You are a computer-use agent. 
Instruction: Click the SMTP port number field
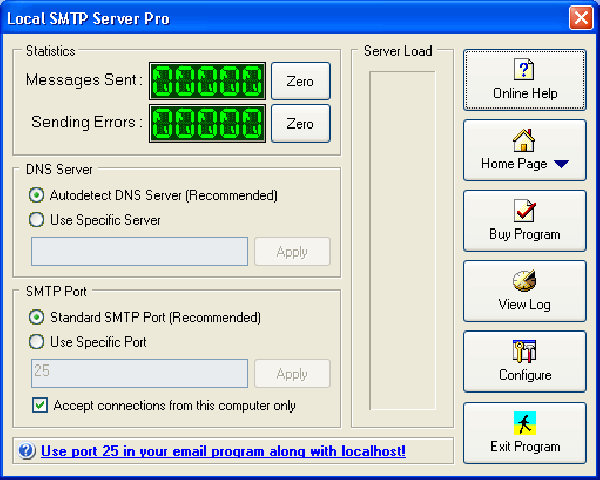tap(140, 374)
